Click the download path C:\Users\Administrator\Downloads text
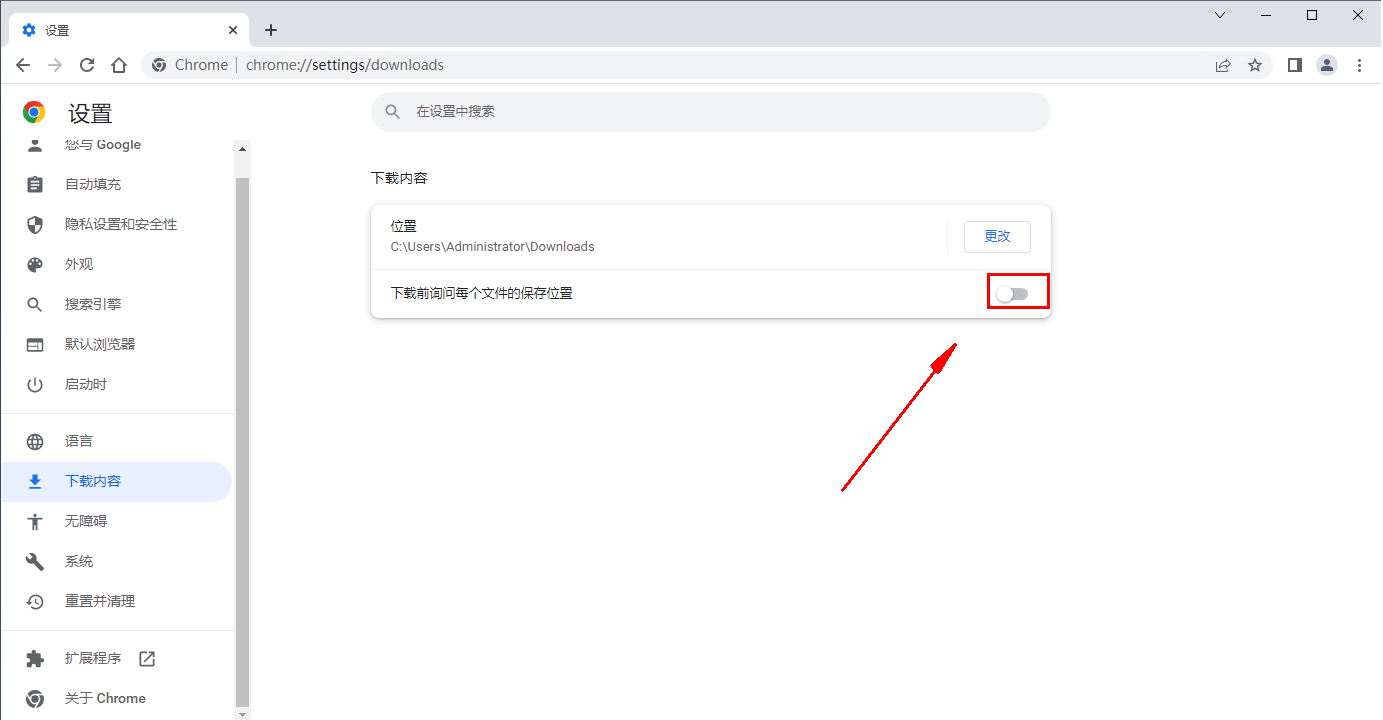This screenshot has width=1383, height=720. coord(492,247)
